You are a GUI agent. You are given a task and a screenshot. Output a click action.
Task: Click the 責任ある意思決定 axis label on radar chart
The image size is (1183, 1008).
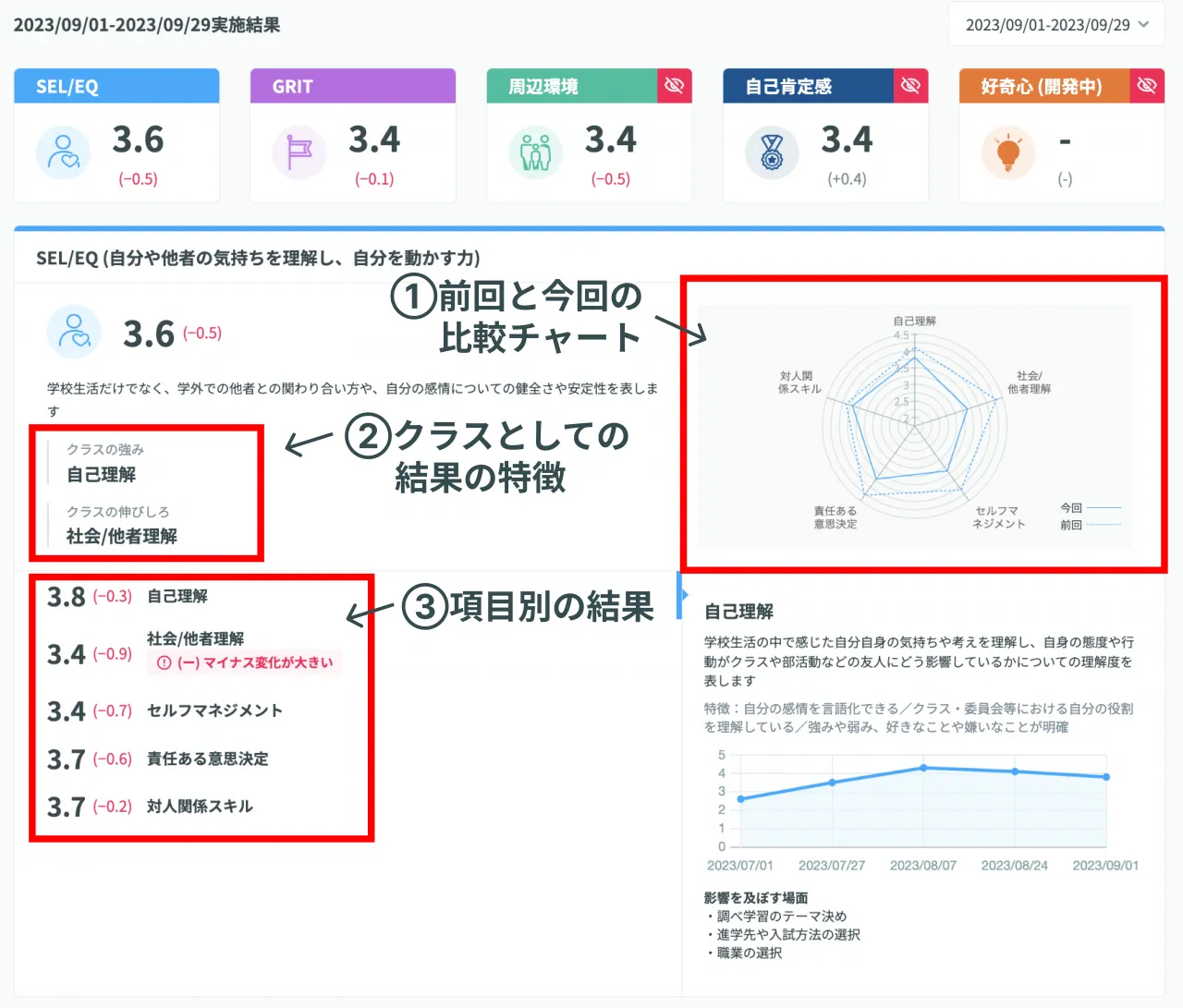click(x=835, y=517)
